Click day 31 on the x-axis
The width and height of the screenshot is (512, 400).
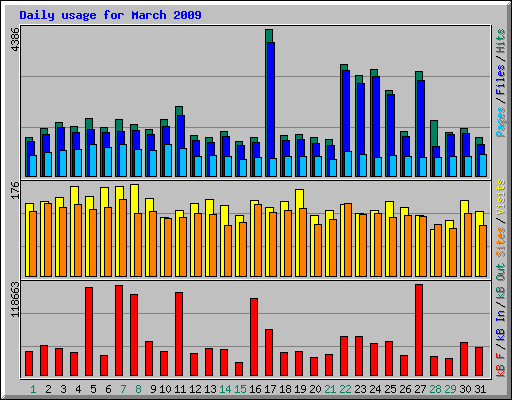coord(480,389)
